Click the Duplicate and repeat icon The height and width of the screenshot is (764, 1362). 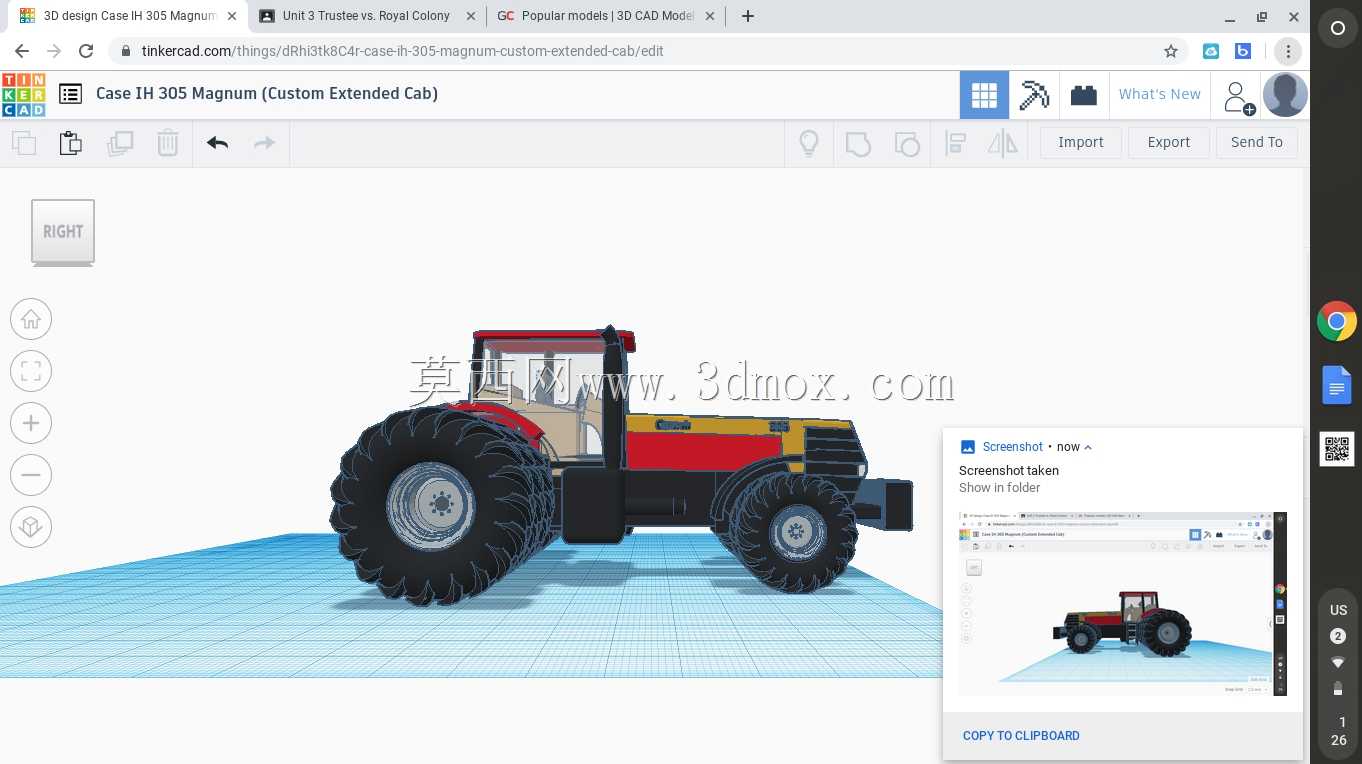(x=120, y=143)
